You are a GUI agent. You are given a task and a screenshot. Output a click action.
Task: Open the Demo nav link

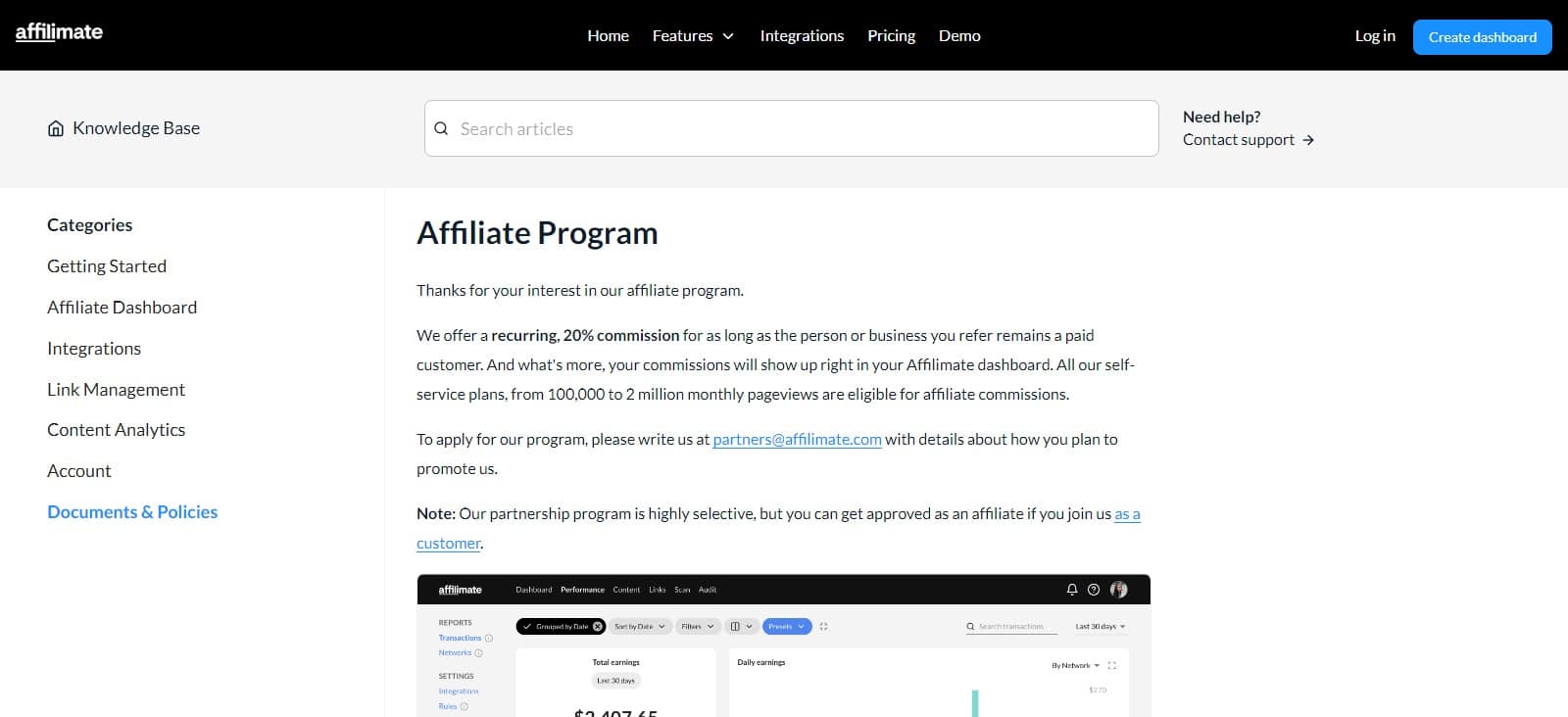[x=959, y=35]
